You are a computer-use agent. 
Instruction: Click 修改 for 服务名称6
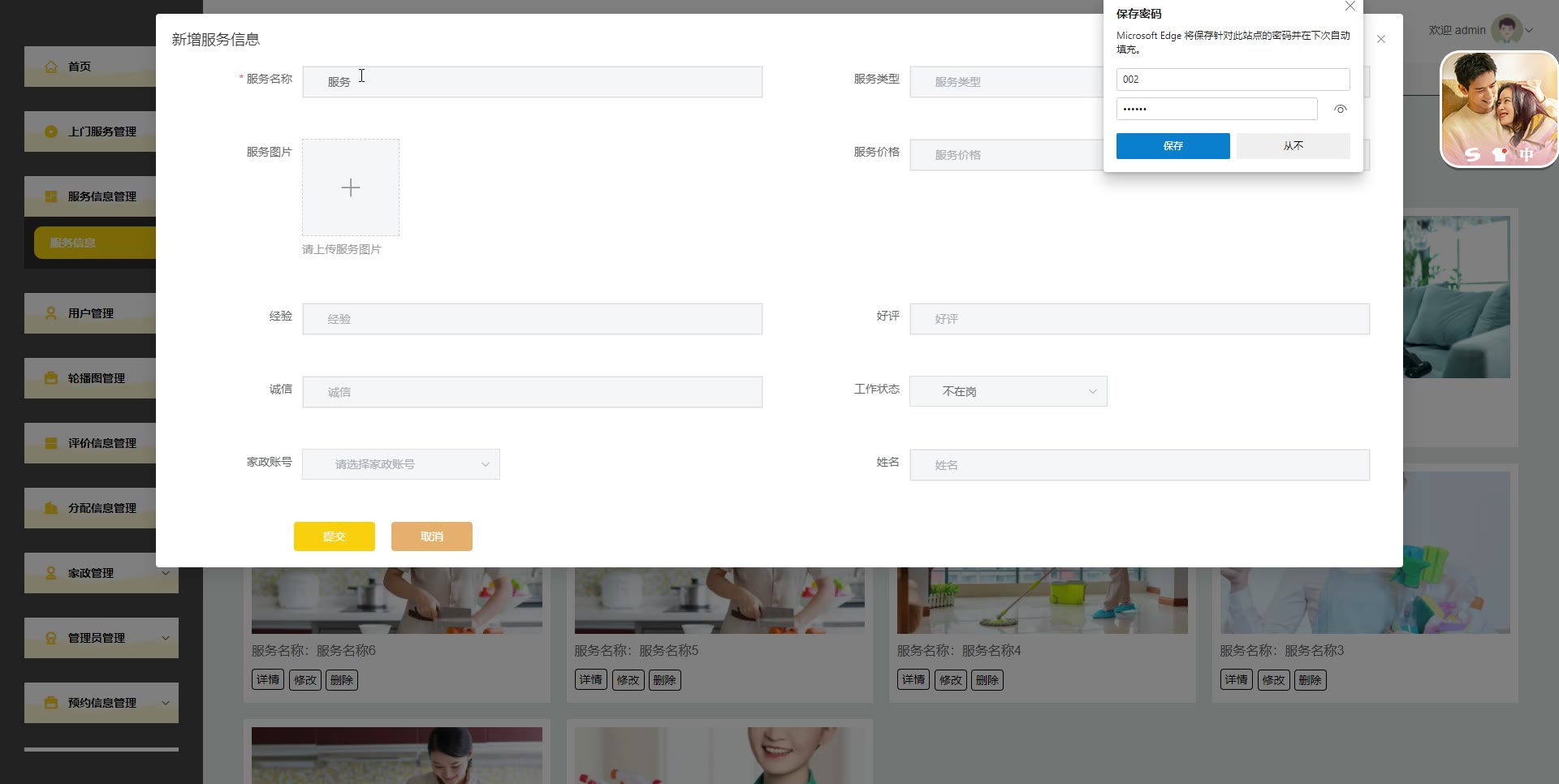pyautogui.click(x=305, y=680)
